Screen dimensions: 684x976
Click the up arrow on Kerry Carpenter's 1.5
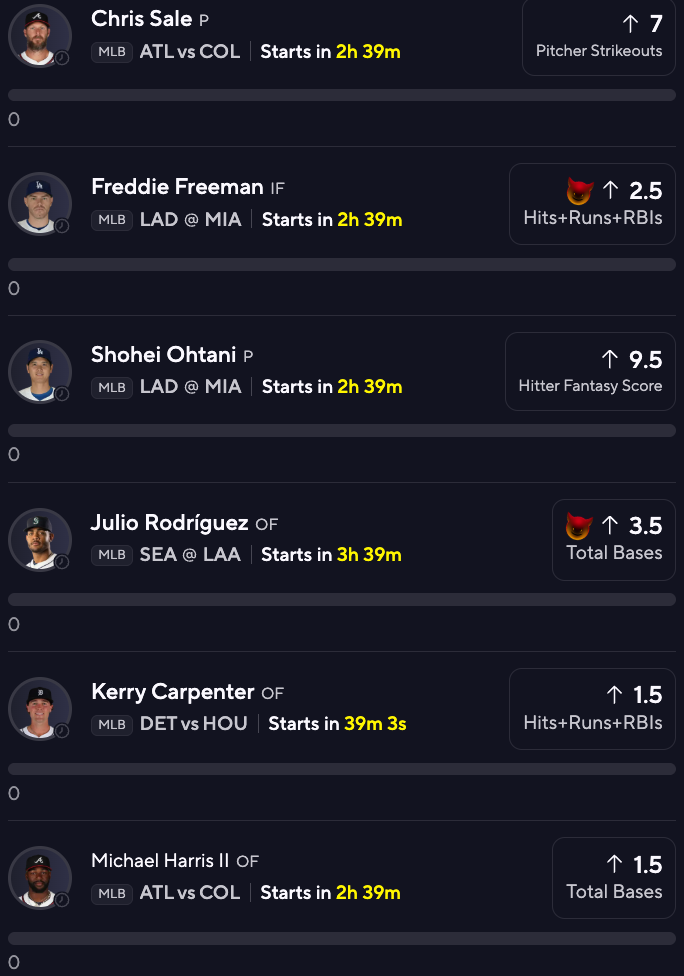[x=615, y=695]
